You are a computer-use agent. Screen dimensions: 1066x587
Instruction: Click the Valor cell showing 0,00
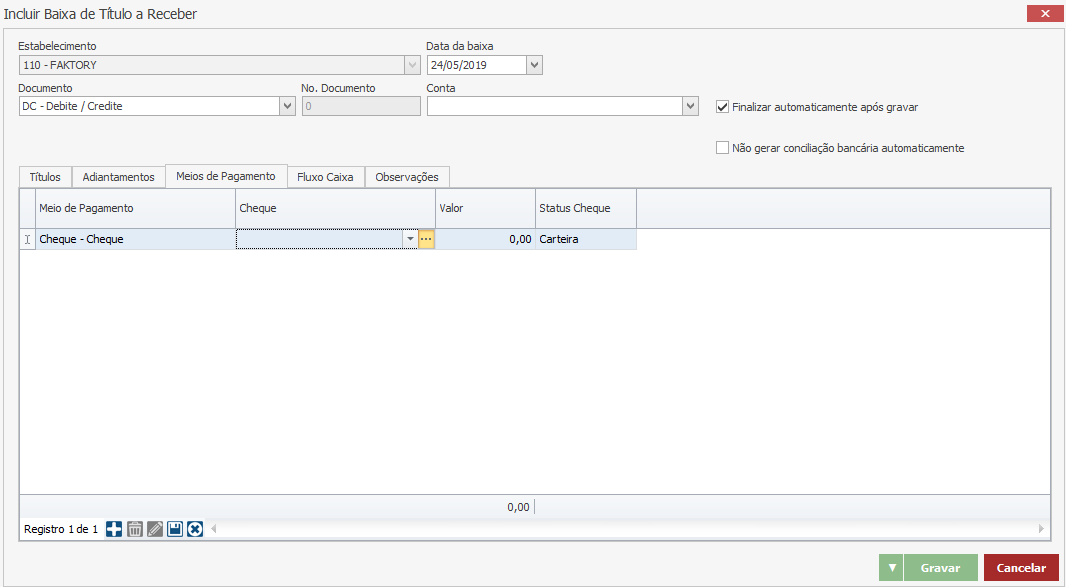click(x=485, y=240)
